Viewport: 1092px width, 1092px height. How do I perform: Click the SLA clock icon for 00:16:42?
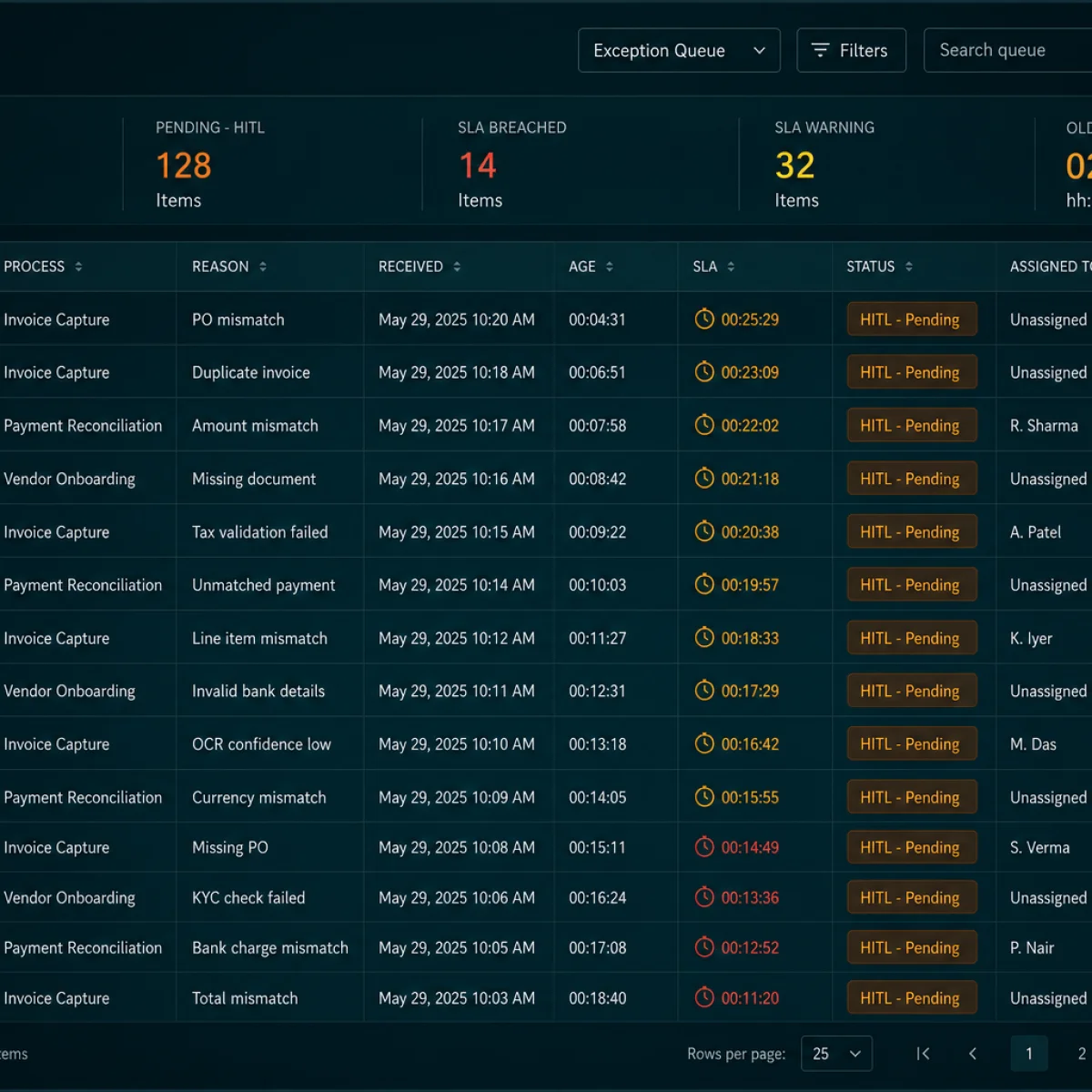coord(704,743)
